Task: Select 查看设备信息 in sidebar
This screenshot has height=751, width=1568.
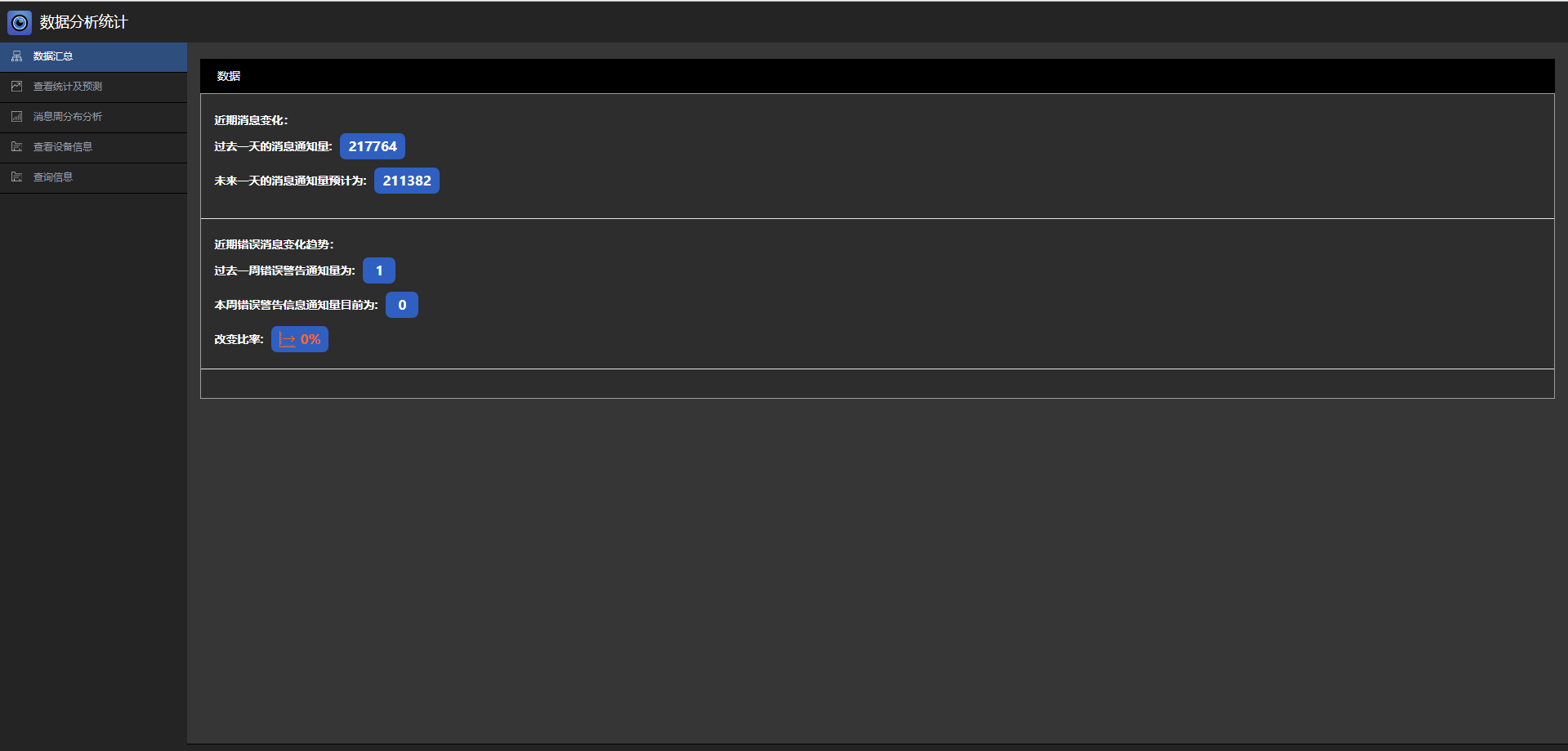Action: tap(93, 148)
